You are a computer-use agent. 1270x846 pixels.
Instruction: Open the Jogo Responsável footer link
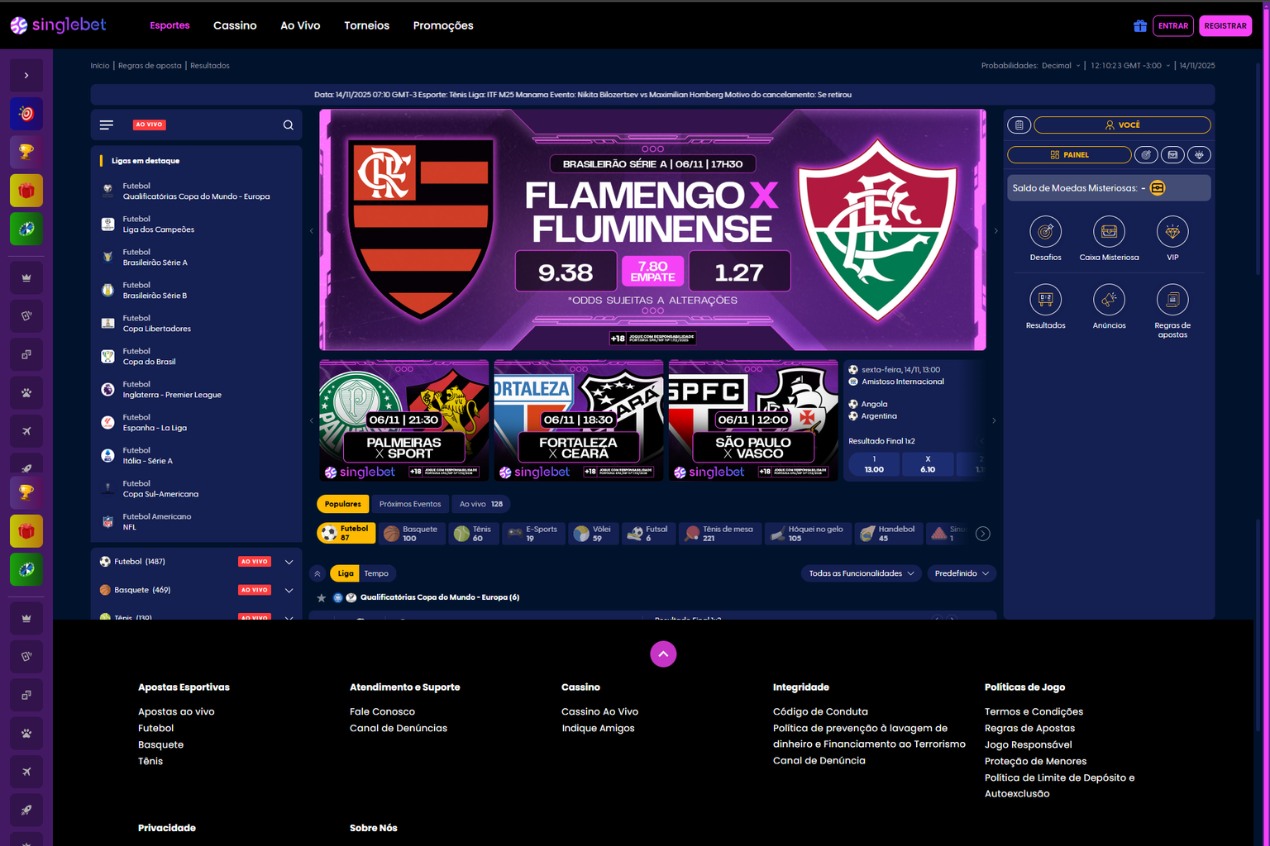1027,745
